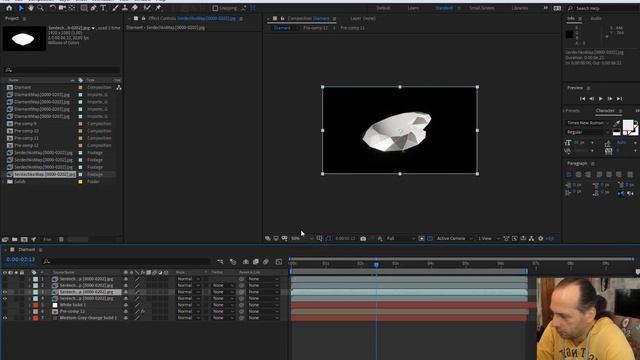Click the current time indicator on timeline ruler

point(376,264)
